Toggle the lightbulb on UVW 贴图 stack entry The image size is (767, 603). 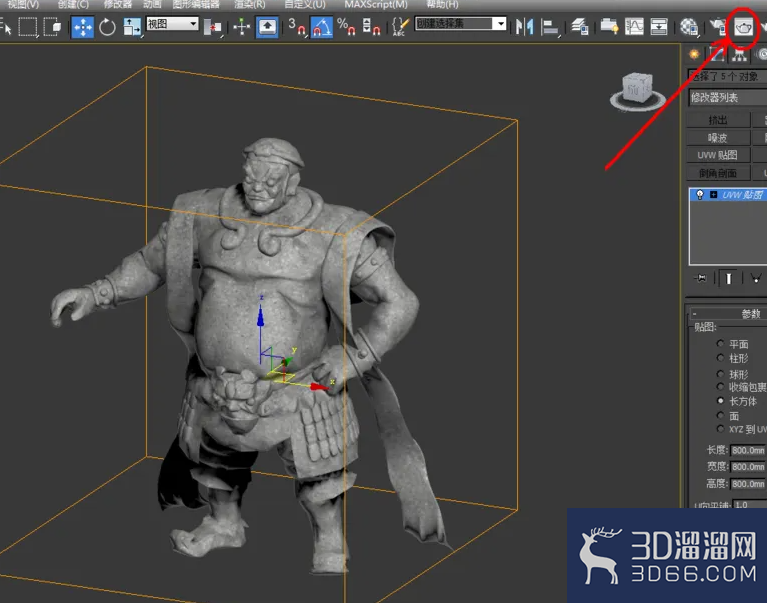pos(700,195)
